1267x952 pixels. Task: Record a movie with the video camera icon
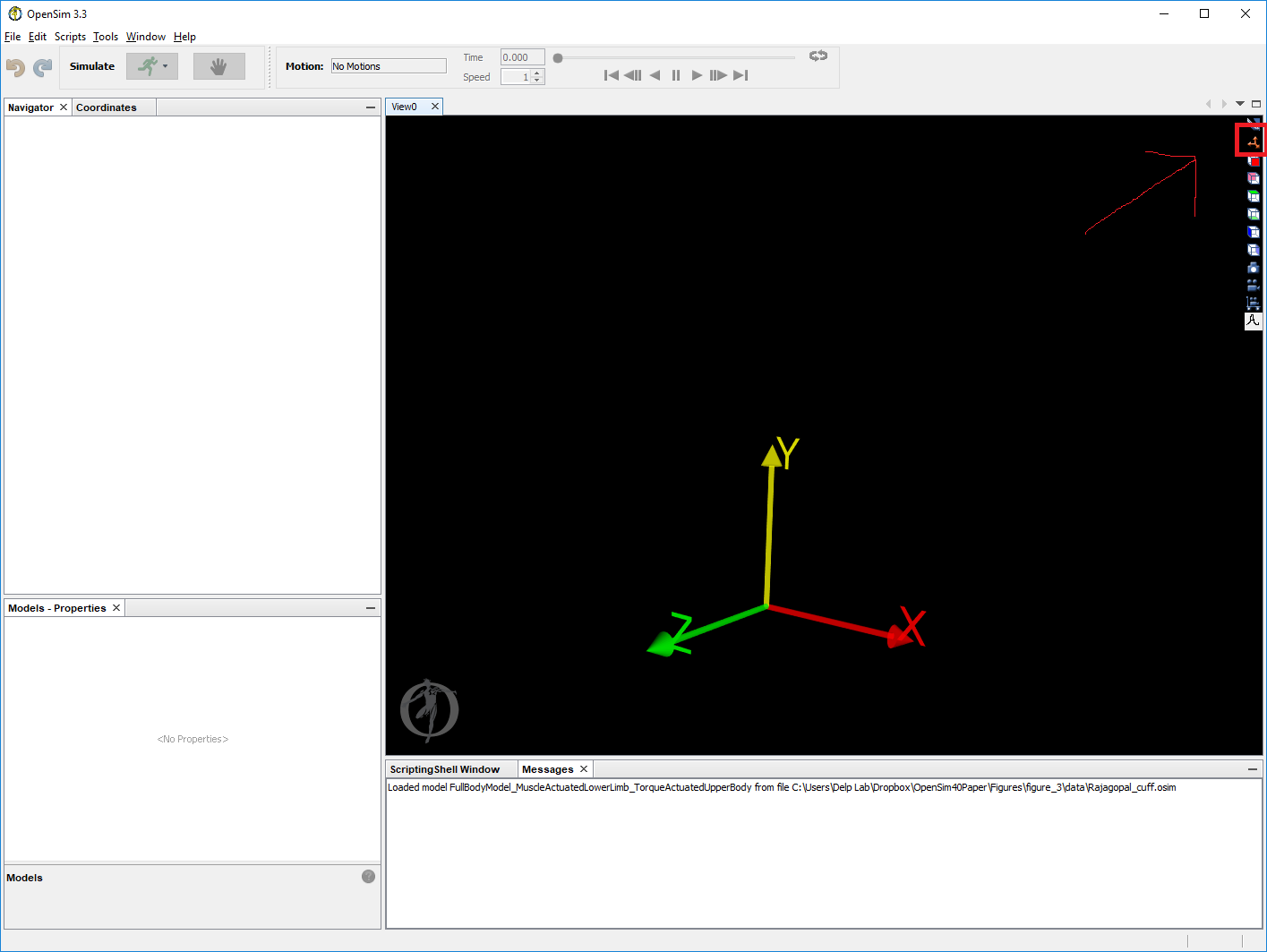pos(1253,285)
